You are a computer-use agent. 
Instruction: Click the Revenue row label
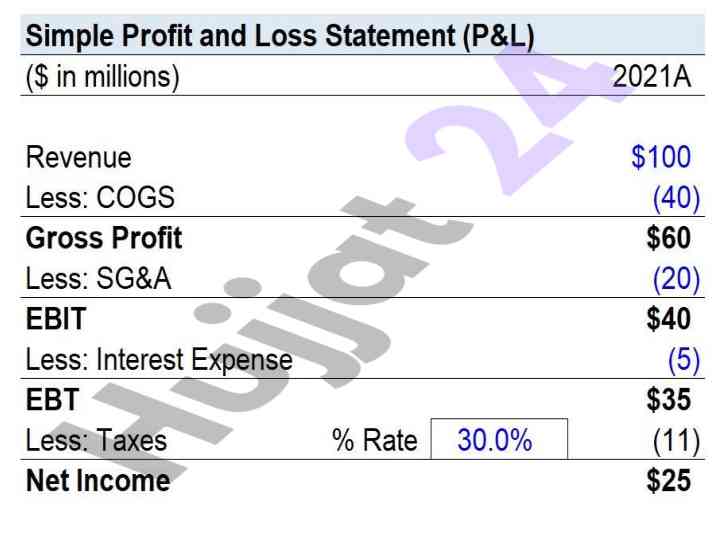(79, 158)
